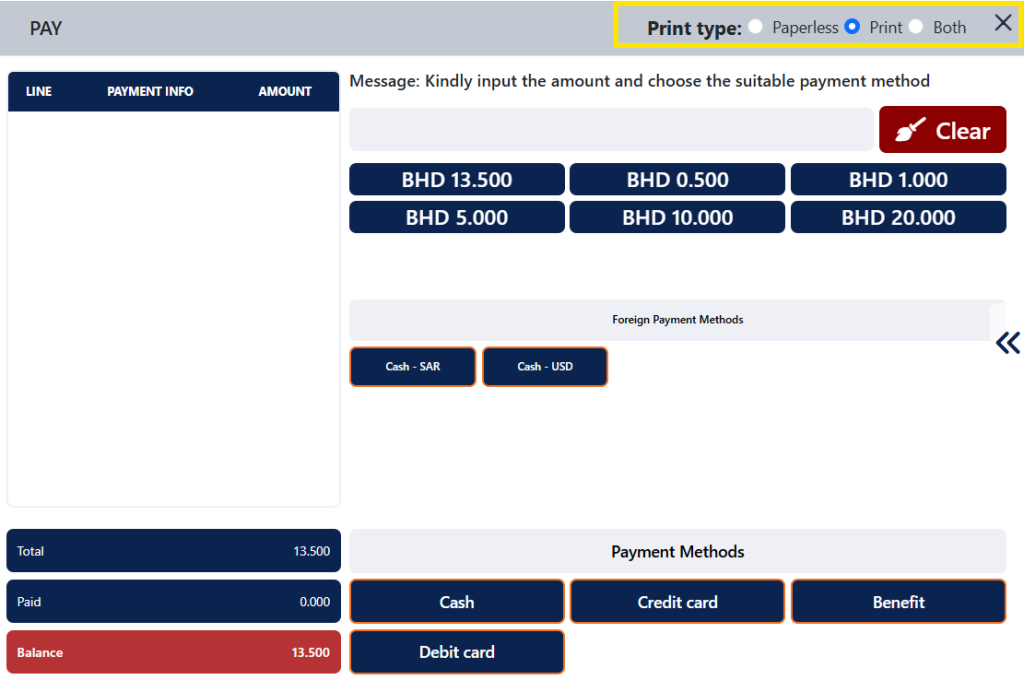Image resolution: width=1024 pixels, height=680 pixels.
Task: Tap the BHD 13.500 quick amount
Action: click(x=457, y=180)
